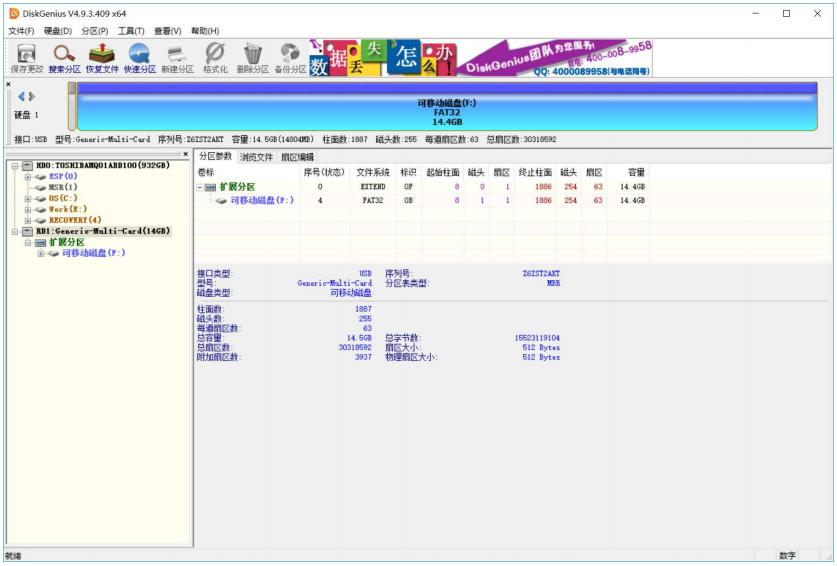Screen dimensions: 837x566
Task: Select the RECOVERY(4) partition
Action: click(75, 220)
